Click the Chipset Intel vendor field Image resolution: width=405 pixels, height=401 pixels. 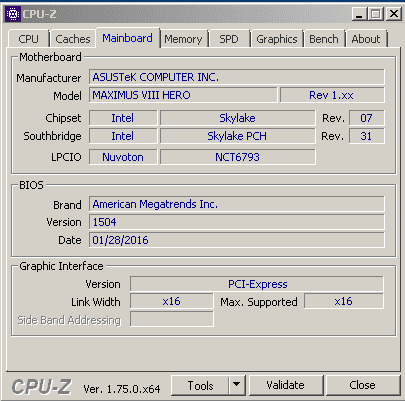[123, 118]
